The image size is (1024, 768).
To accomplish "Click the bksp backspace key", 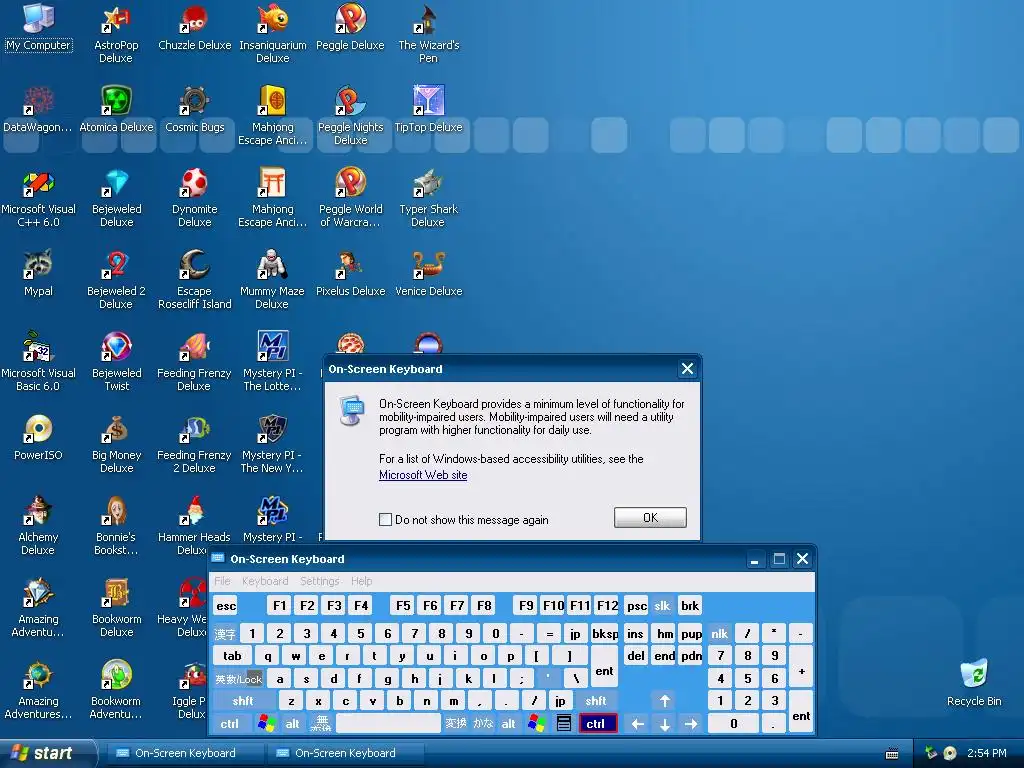I will click(x=605, y=633).
